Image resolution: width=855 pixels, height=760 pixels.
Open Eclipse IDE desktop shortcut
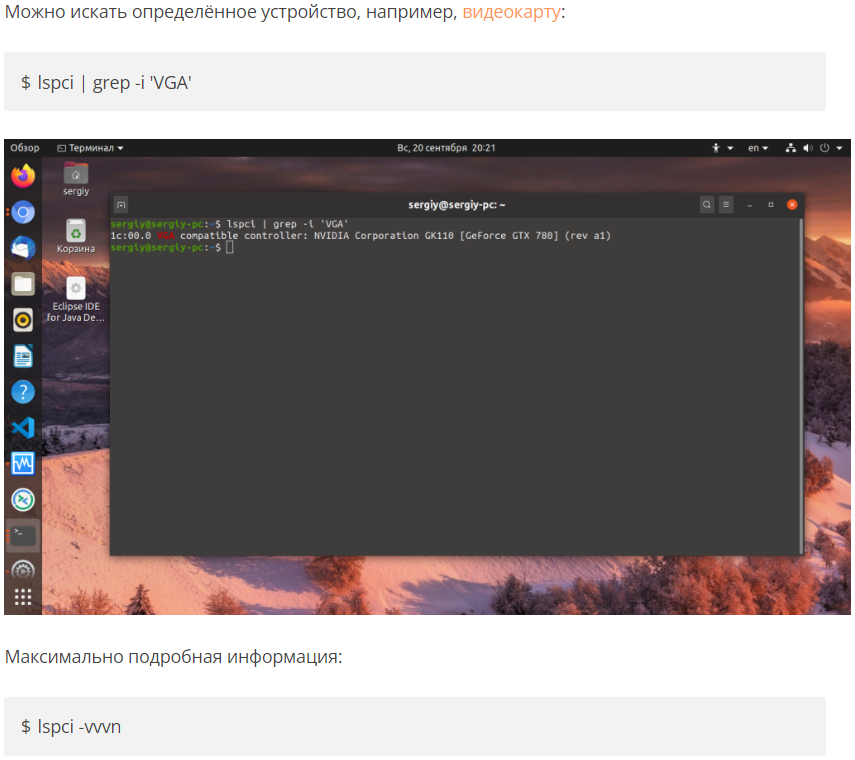pos(76,300)
